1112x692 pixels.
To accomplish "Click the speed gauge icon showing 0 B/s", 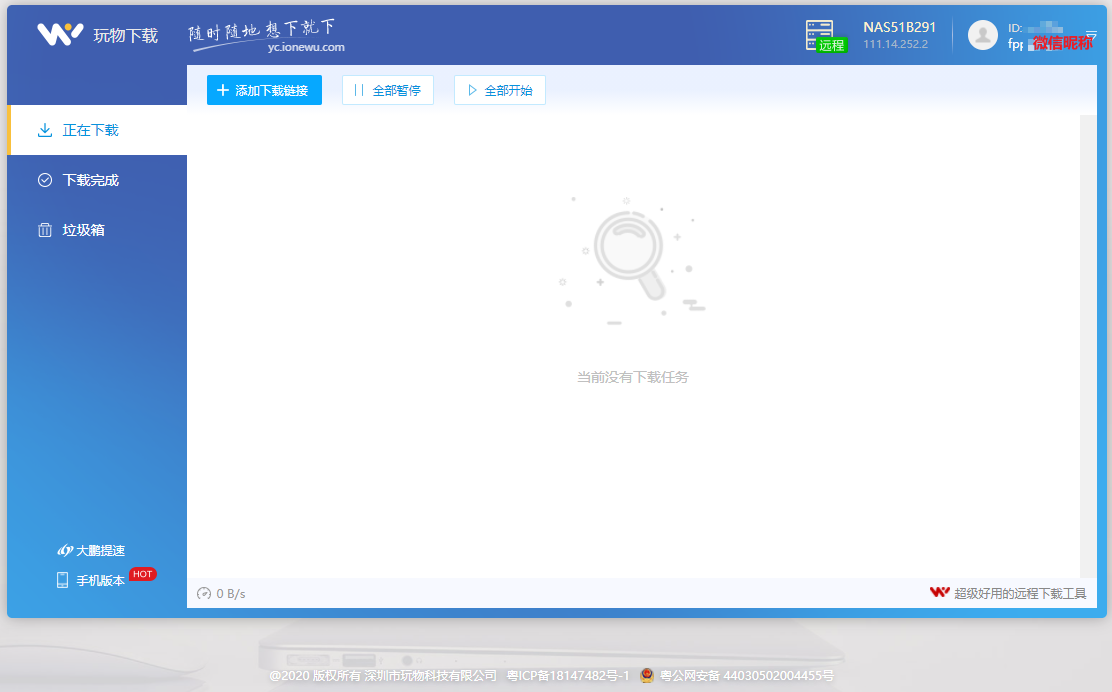I will click(203, 592).
